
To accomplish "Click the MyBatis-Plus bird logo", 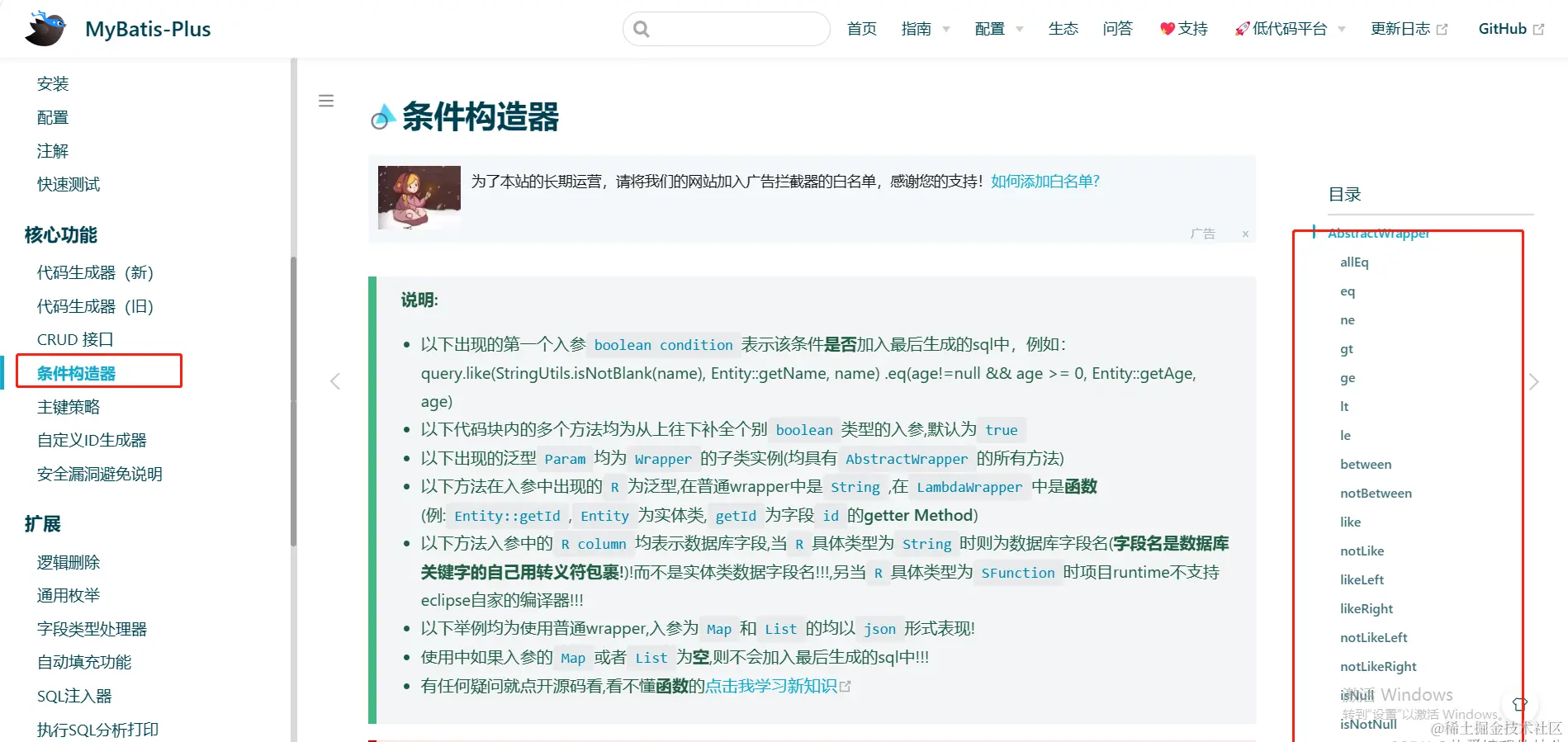I will 46,29.
